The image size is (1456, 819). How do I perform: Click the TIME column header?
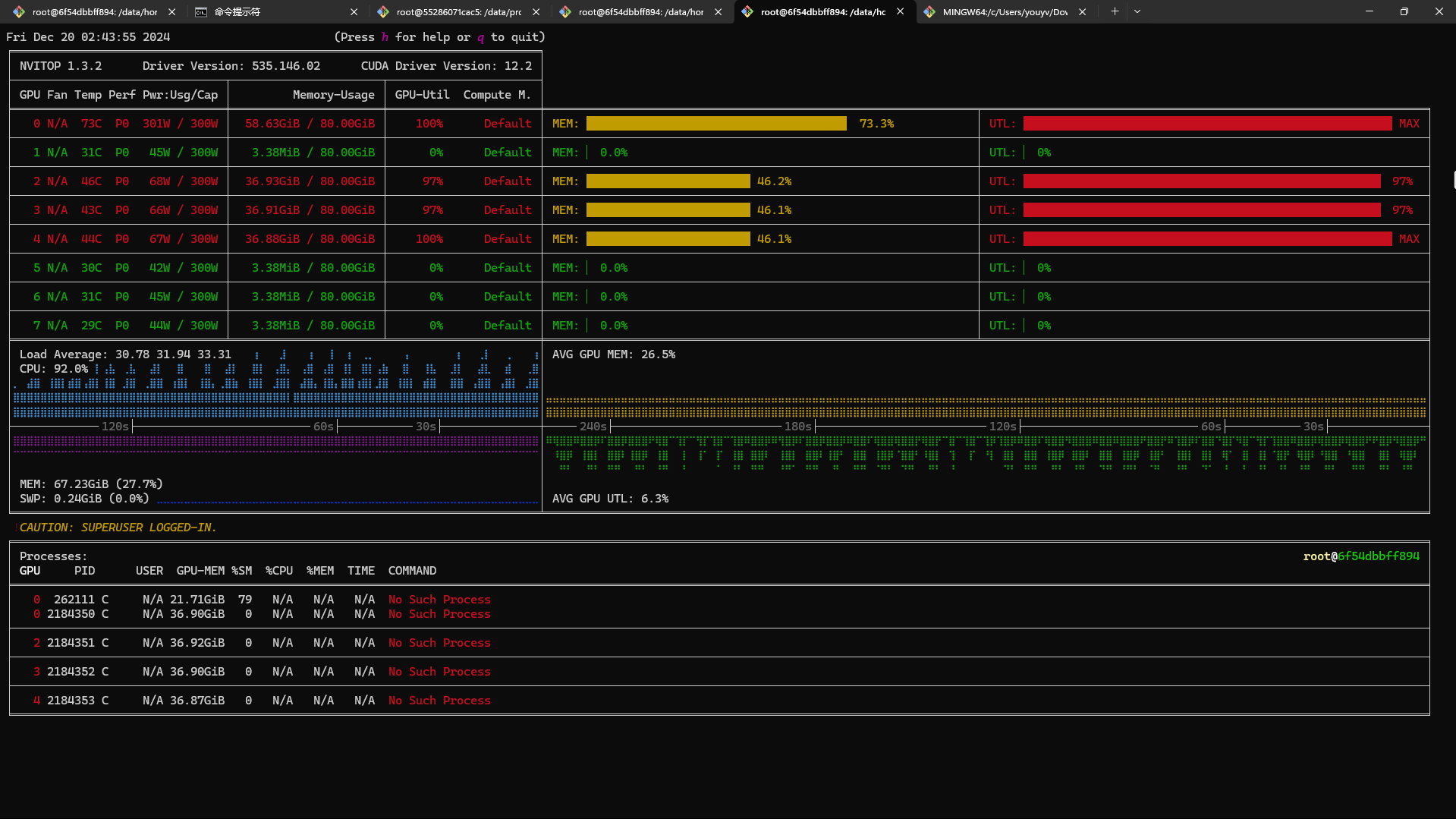point(361,571)
